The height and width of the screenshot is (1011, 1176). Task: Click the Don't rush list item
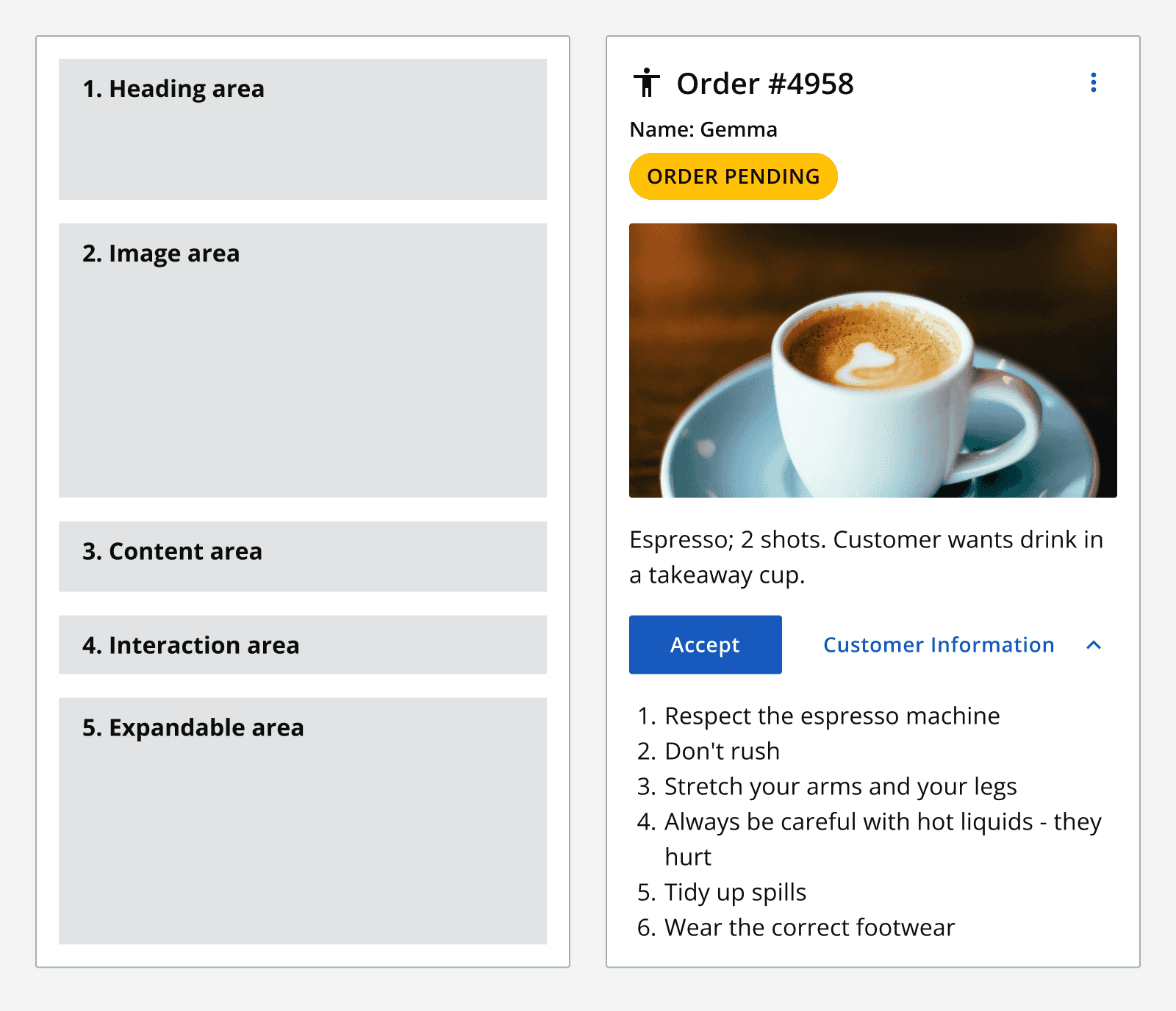(722, 751)
